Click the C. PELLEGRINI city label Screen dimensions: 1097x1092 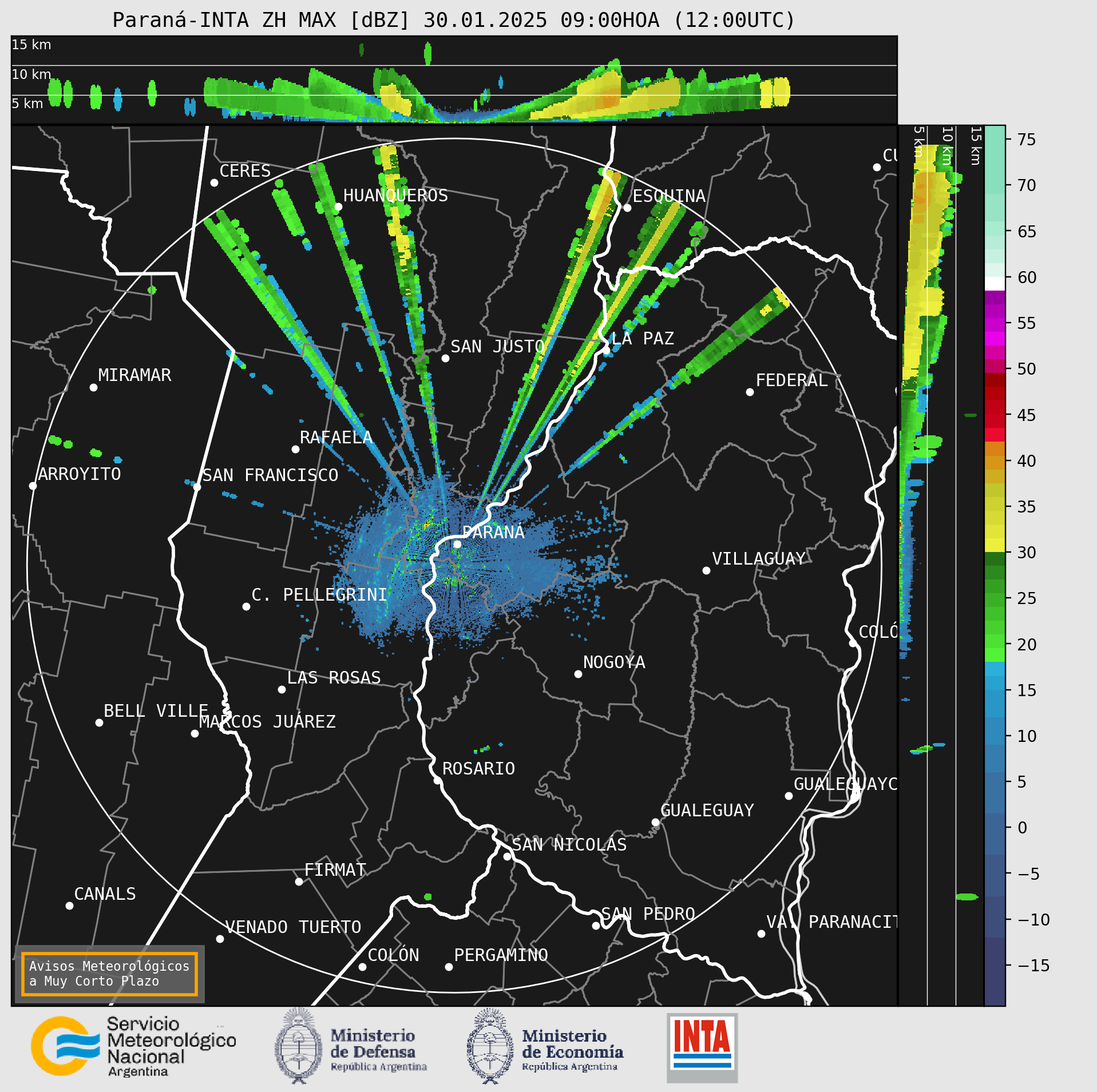[319, 595]
